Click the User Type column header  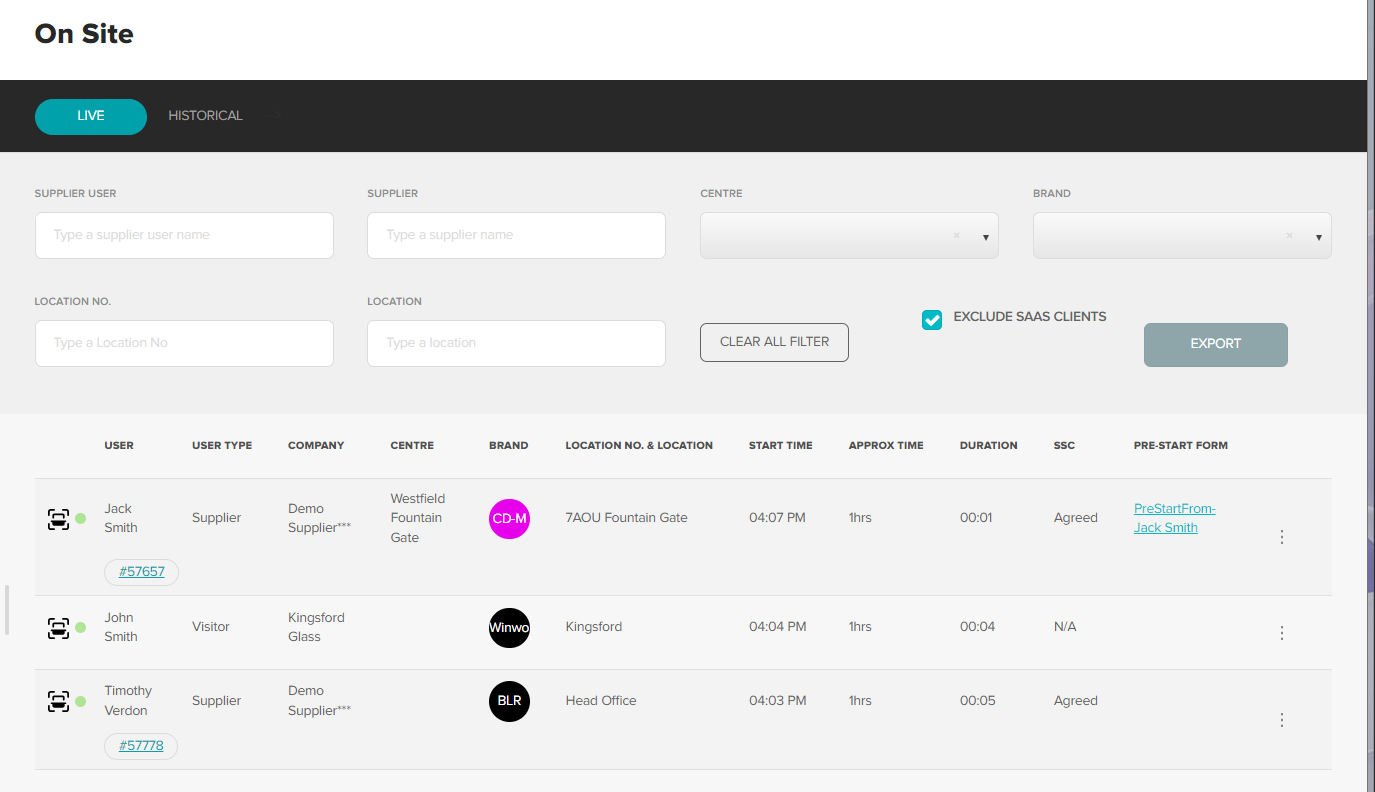[x=222, y=446]
